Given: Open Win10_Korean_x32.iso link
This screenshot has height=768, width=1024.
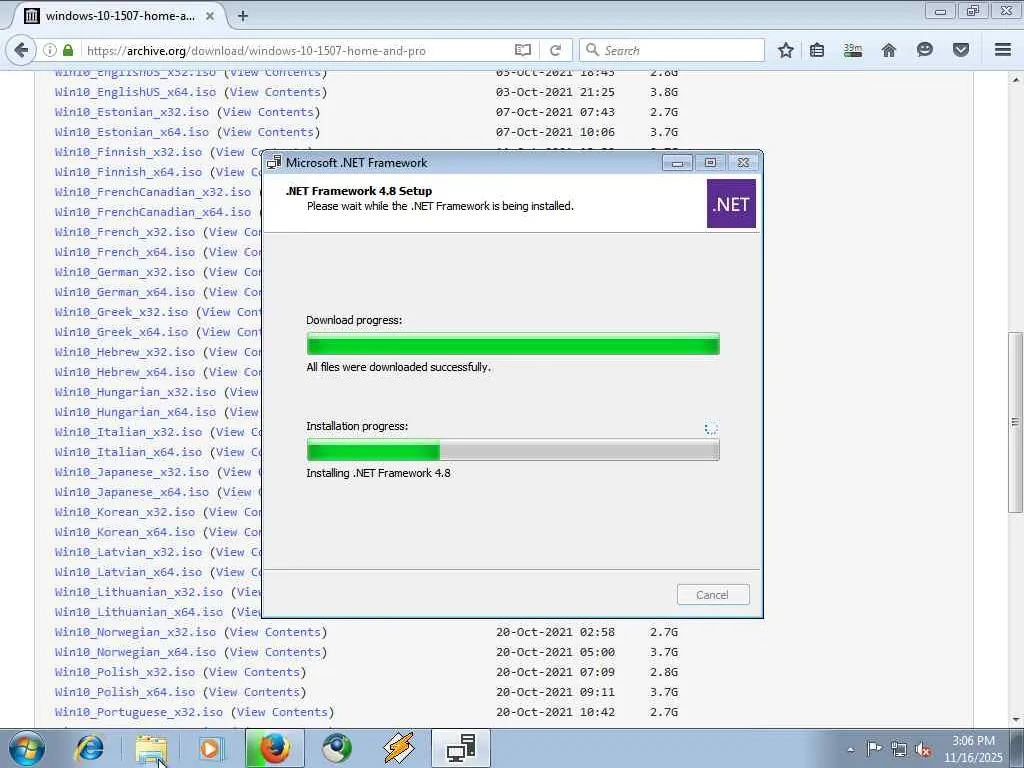Looking at the screenshot, I should [125, 512].
